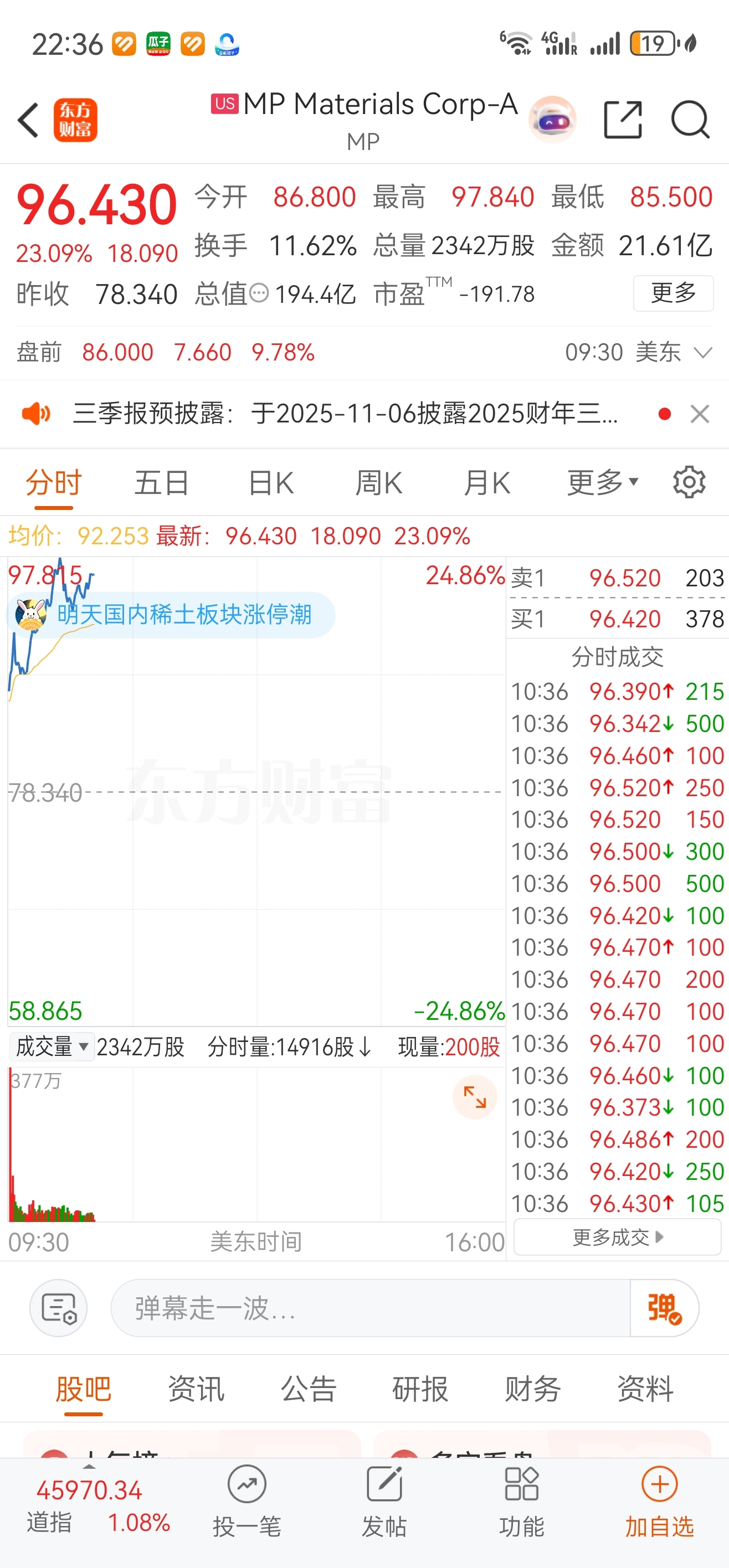
Task: Tap the 市盈TTM -191.78 value
Action: [497, 295]
